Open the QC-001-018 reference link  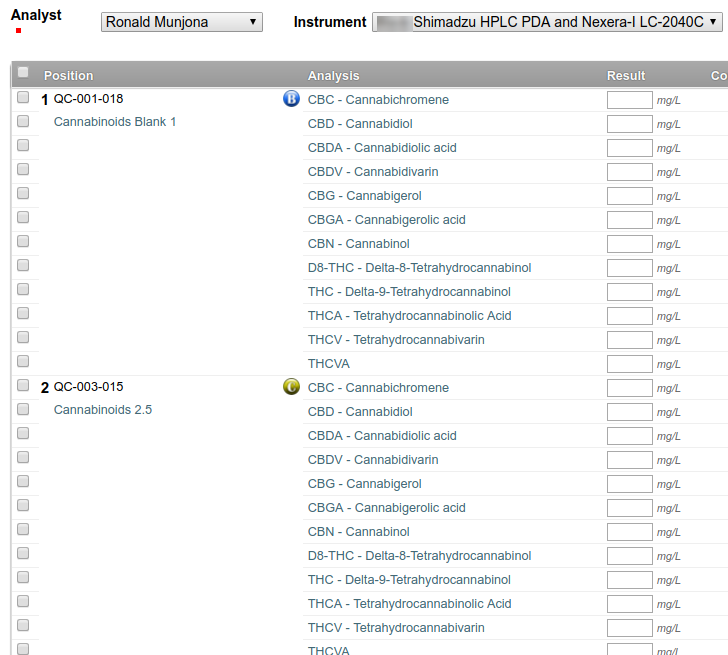click(x=88, y=99)
